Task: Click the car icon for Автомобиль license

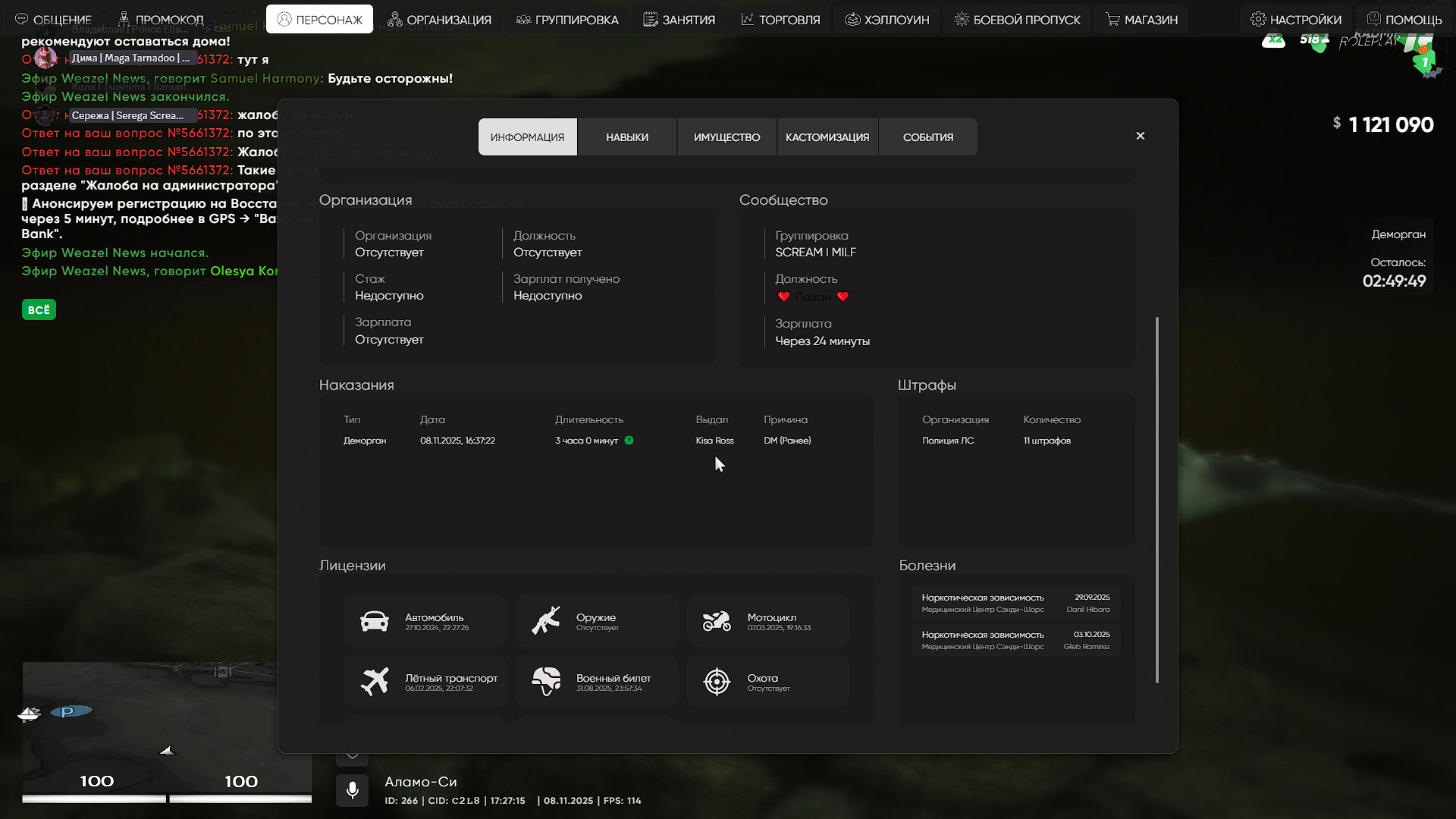Action: (x=375, y=621)
